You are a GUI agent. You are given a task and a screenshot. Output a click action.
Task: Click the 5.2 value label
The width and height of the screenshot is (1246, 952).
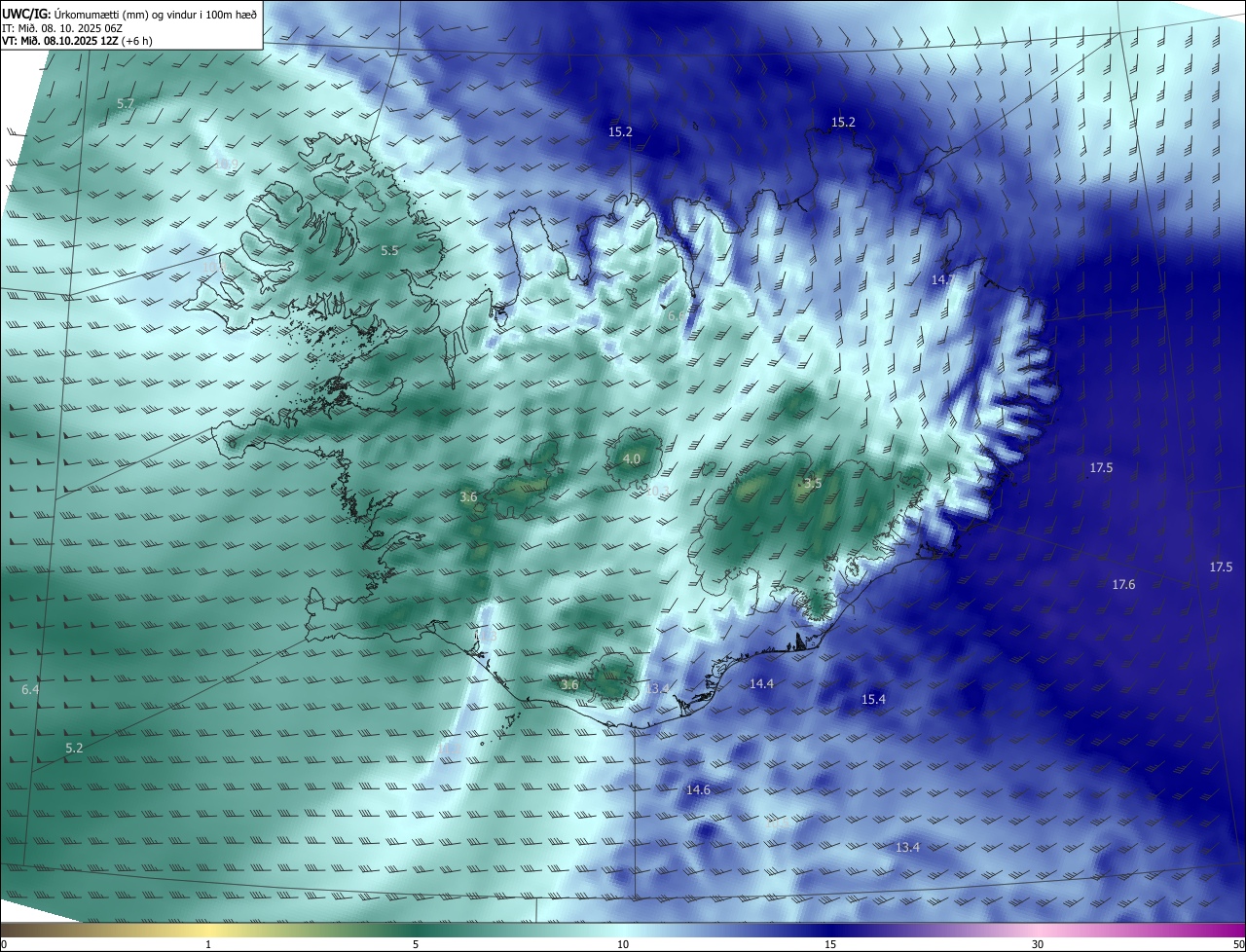click(74, 748)
